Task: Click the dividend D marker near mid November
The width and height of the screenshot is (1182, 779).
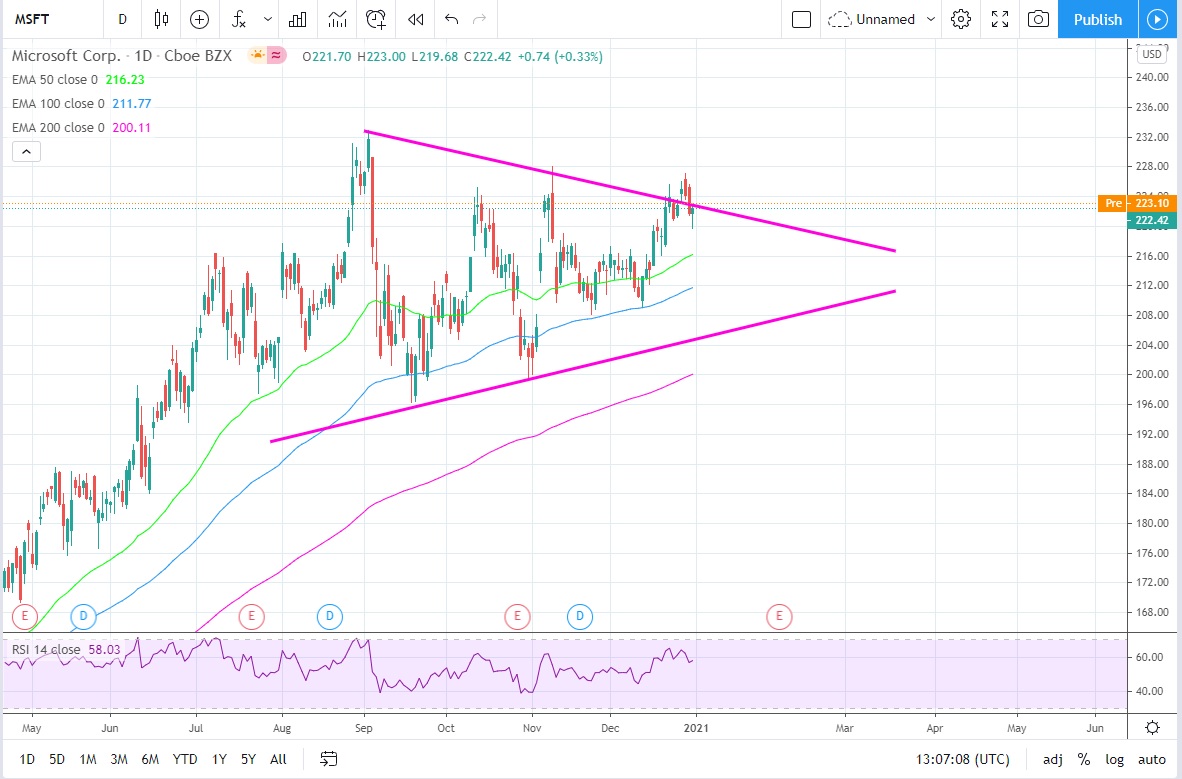Action: pyautogui.click(x=580, y=616)
